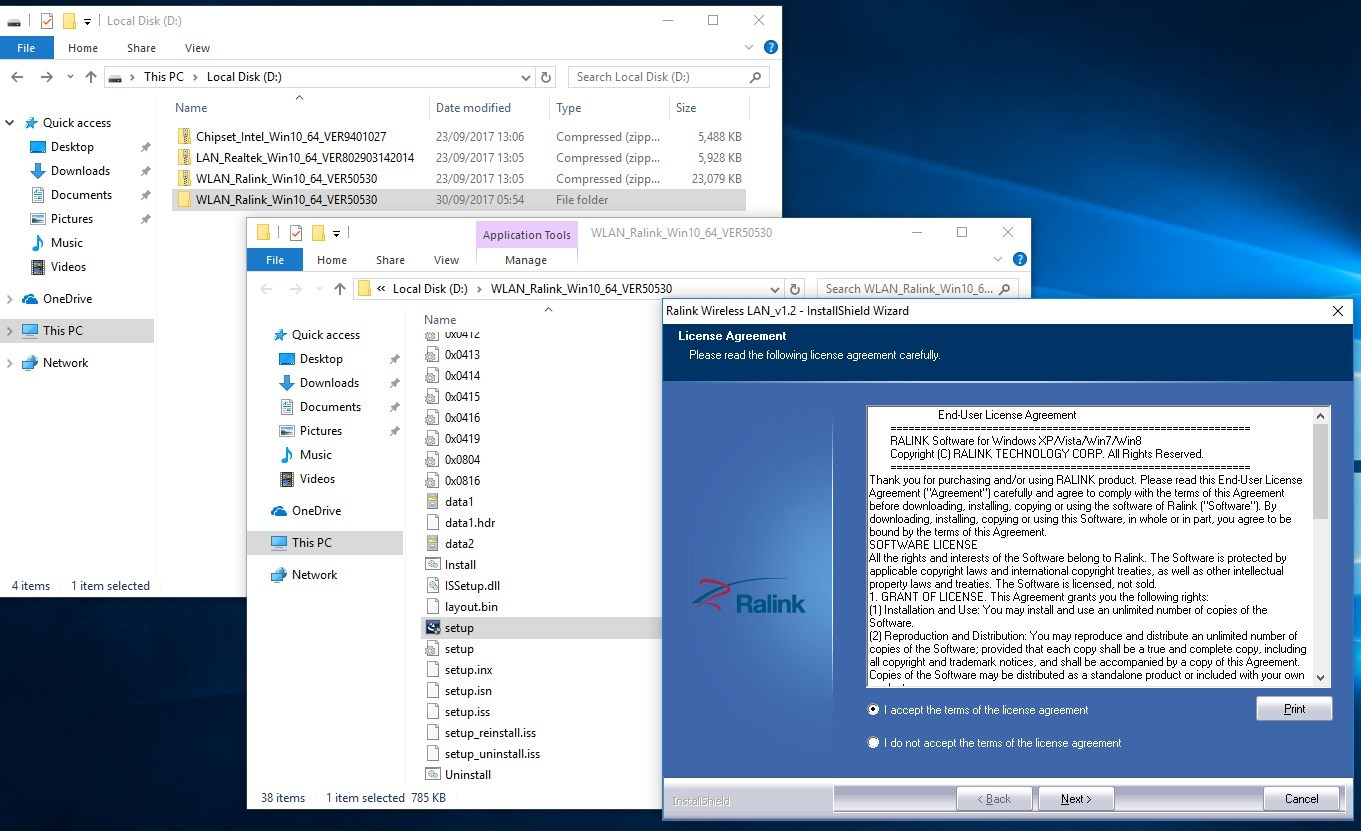The height and width of the screenshot is (831, 1361).
Task: Click the license text scrollbar up arrow
Action: [1321, 415]
